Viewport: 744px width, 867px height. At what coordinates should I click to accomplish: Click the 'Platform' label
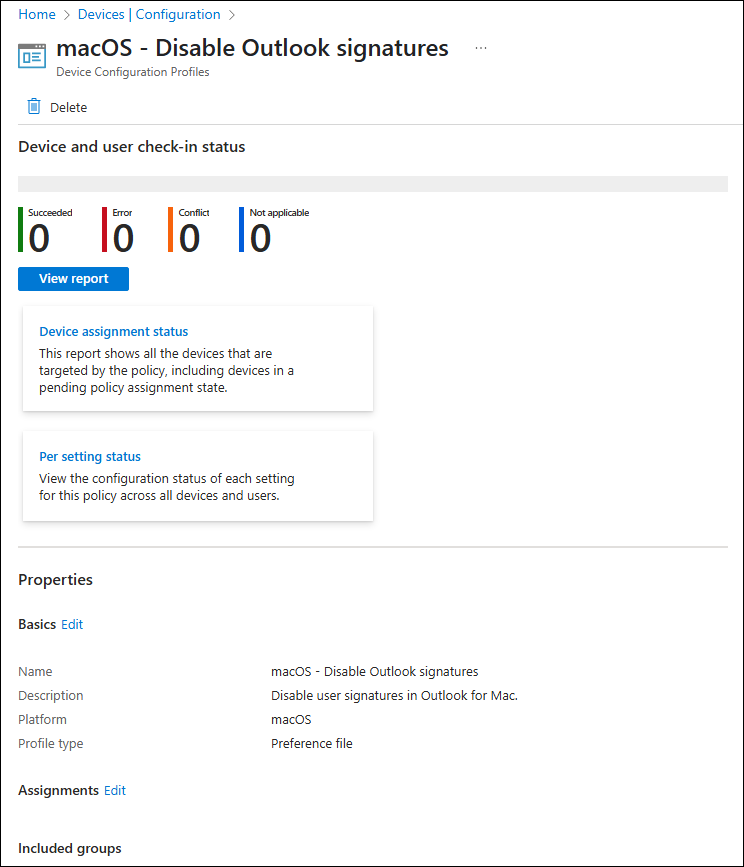click(x=43, y=720)
